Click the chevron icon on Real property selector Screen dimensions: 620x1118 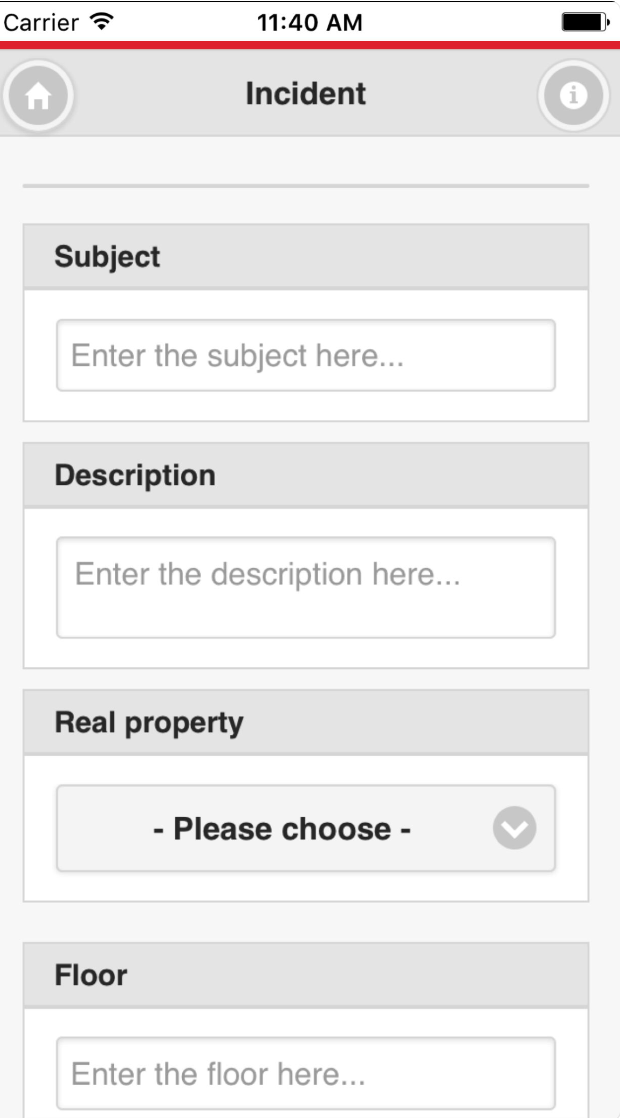515,828
